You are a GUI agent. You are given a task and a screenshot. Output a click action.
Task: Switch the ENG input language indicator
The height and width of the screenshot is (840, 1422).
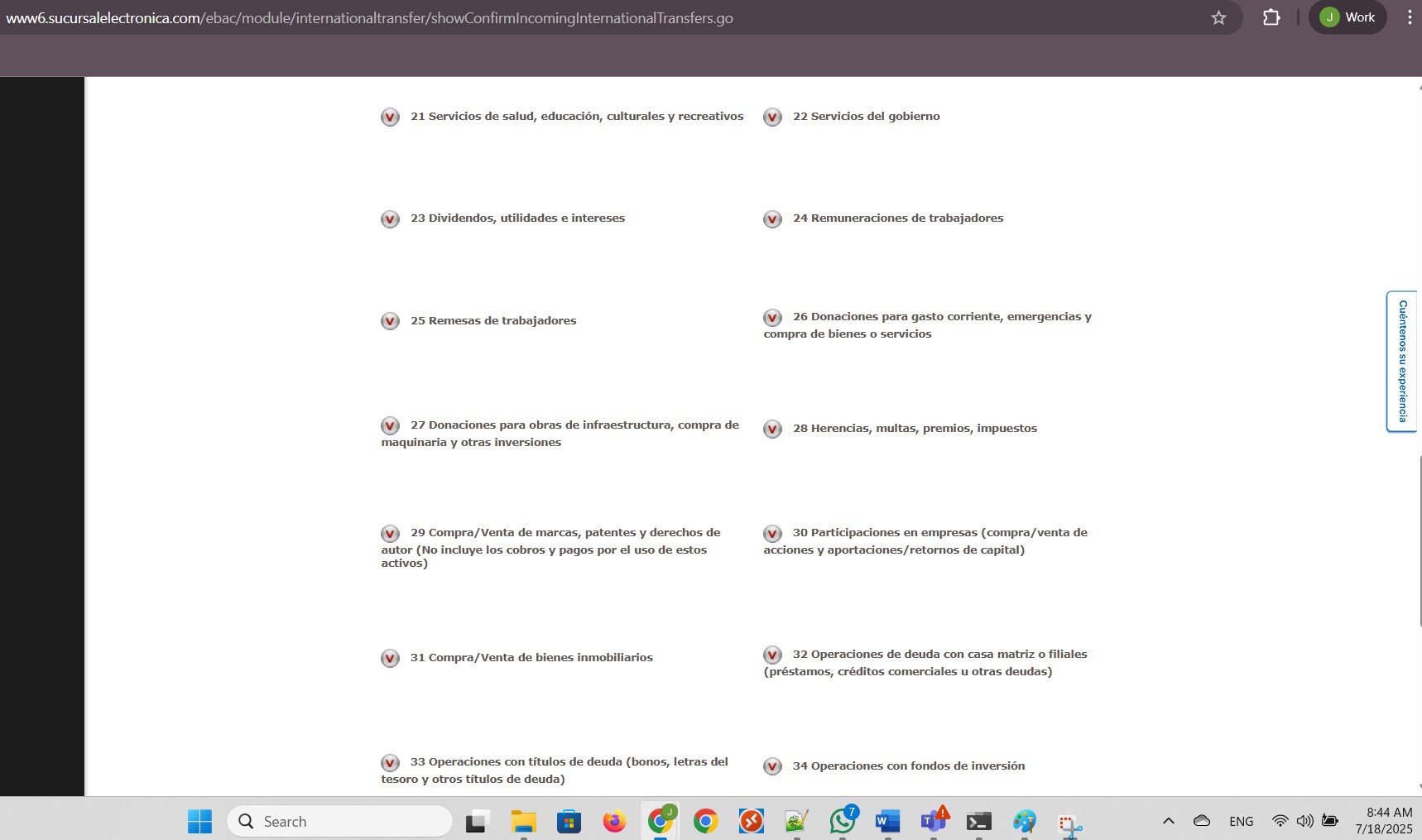point(1241,821)
